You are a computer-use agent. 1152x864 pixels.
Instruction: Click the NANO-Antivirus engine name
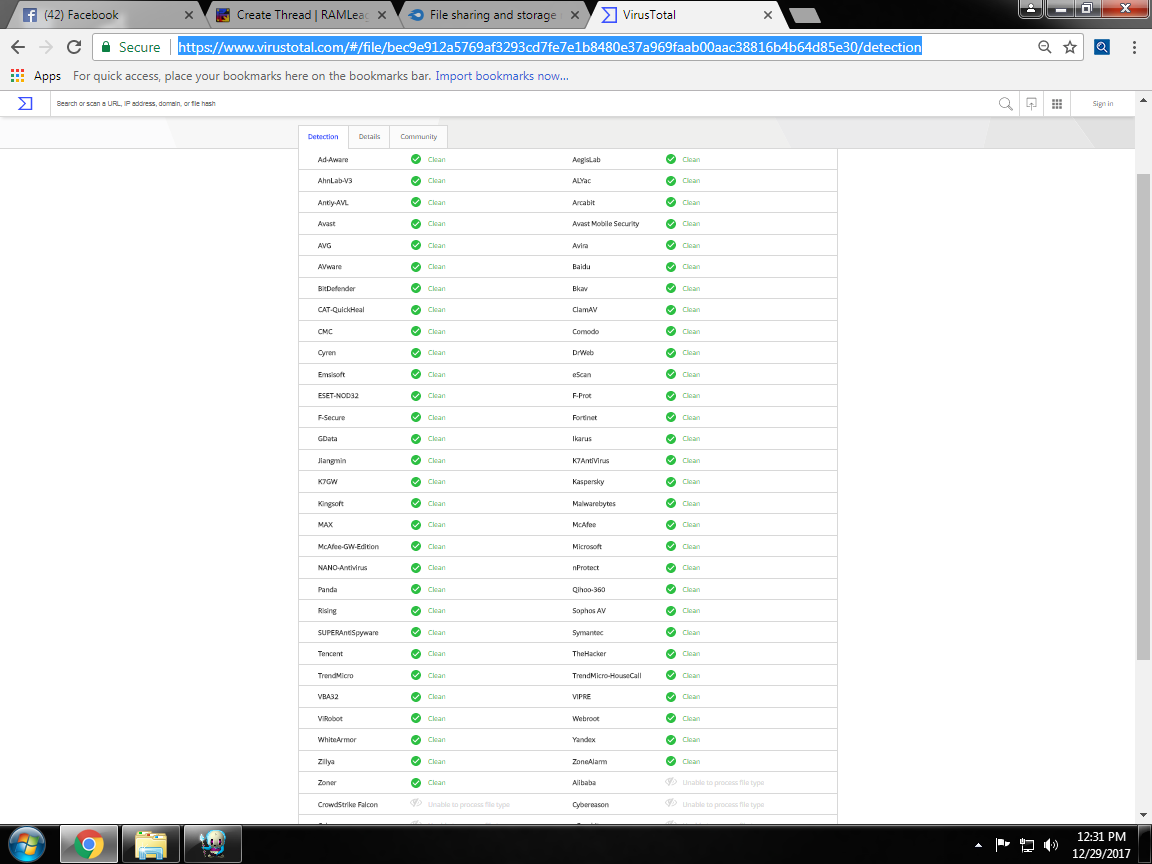coord(342,568)
